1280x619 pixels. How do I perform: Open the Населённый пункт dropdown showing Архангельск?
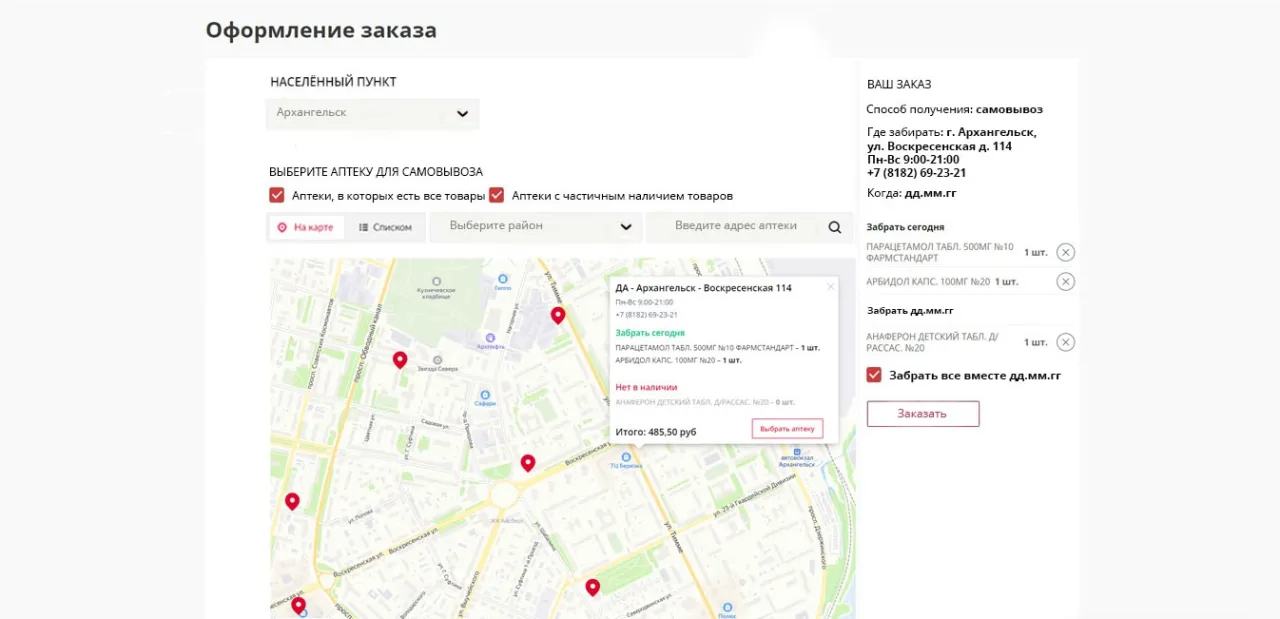(372, 113)
